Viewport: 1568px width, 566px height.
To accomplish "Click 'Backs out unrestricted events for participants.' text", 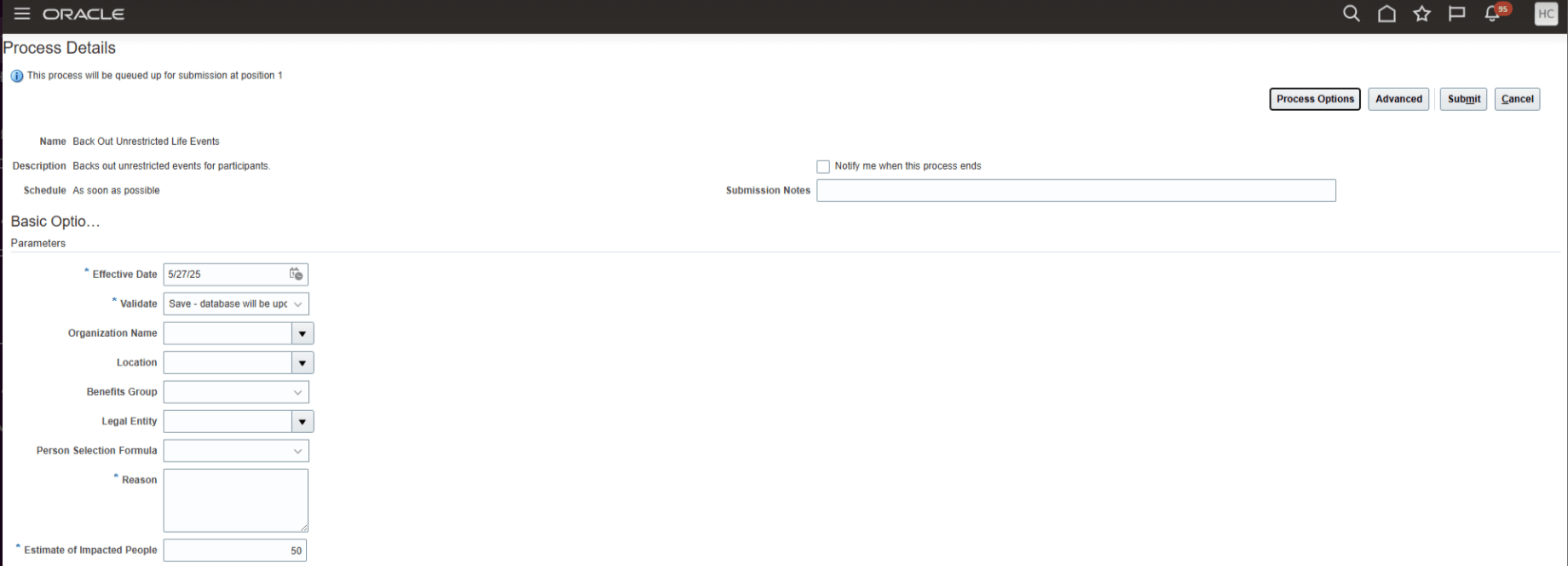I will (x=171, y=166).
